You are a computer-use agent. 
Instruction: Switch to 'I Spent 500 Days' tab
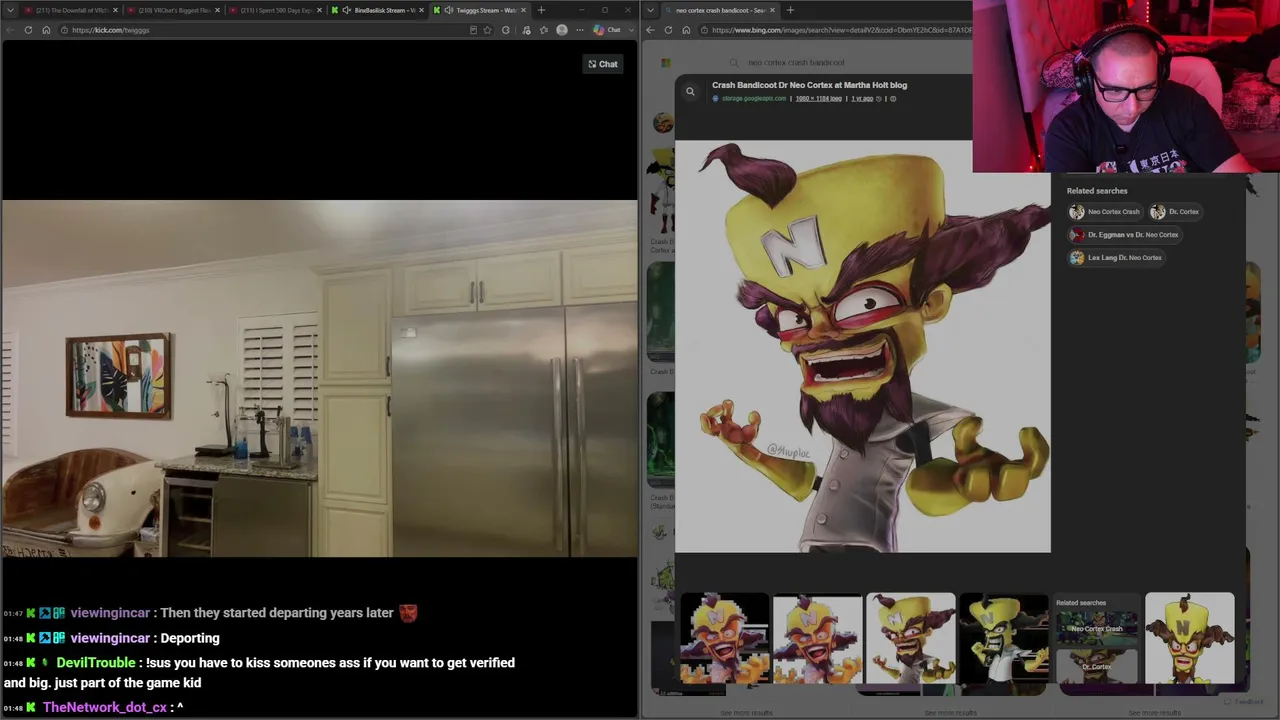(276, 10)
